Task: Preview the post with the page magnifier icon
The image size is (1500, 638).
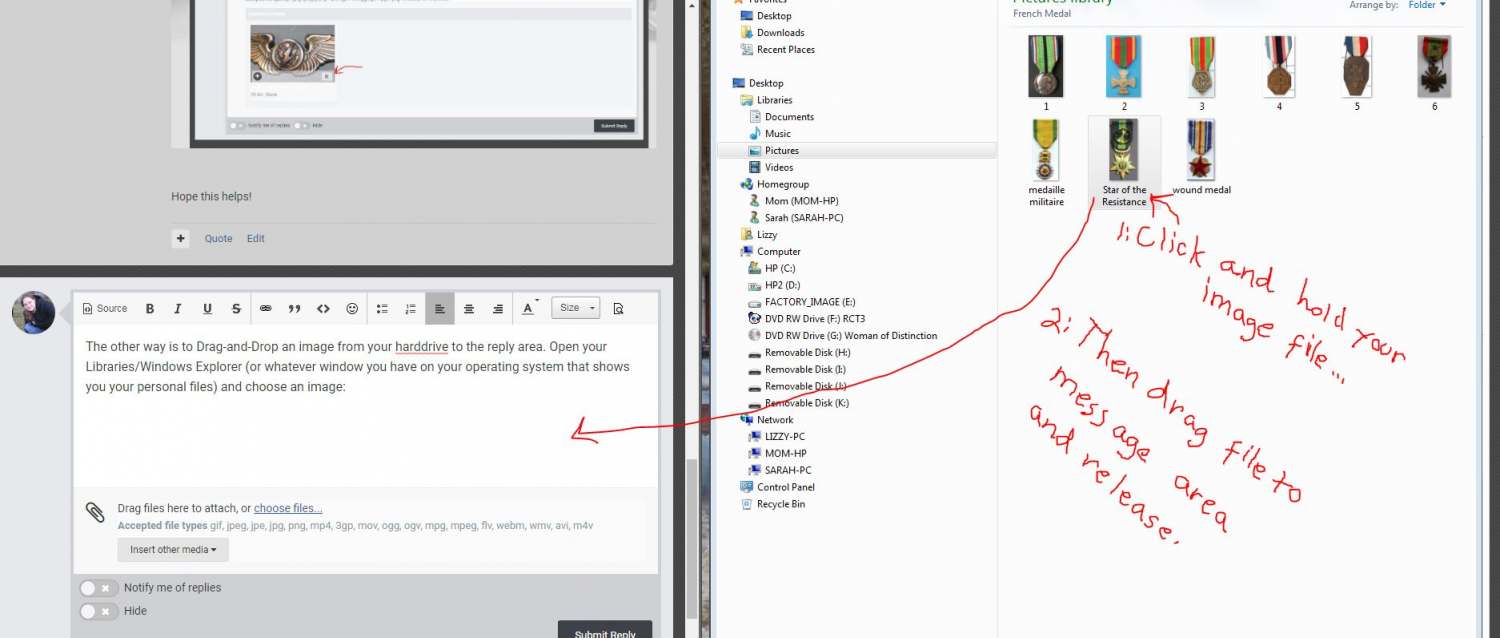Action: [619, 308]
